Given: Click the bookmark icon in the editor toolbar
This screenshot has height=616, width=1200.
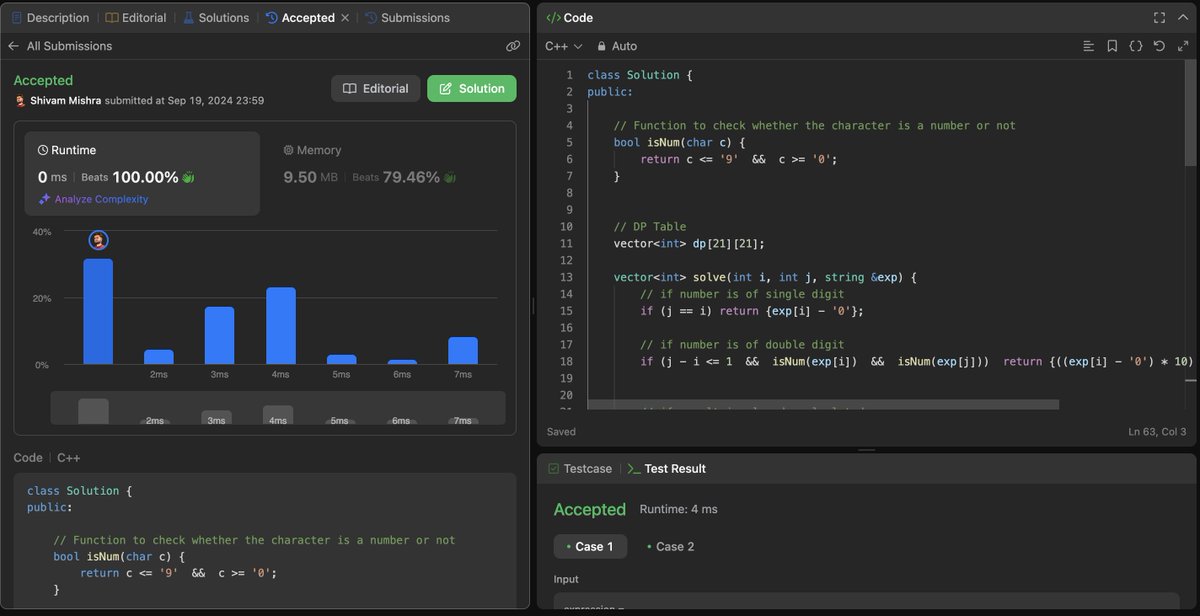Looking at the screenshot, I should tap(1112, 46).
